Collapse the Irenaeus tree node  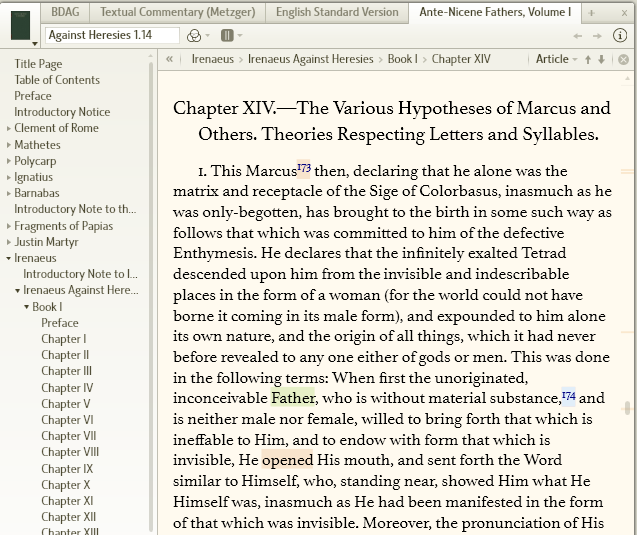click(9, 258)
